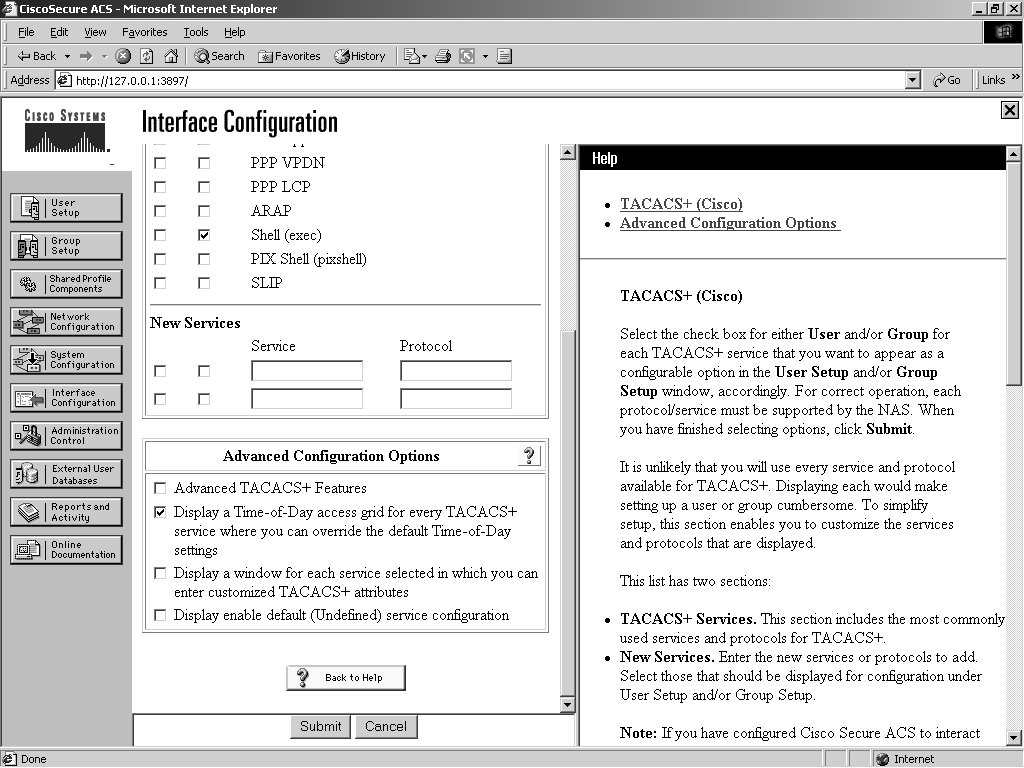The width and height of the screenshot is (1024, 768).
Task: Check the left checkbox for ARAP
Action: [x=160, y=211]
